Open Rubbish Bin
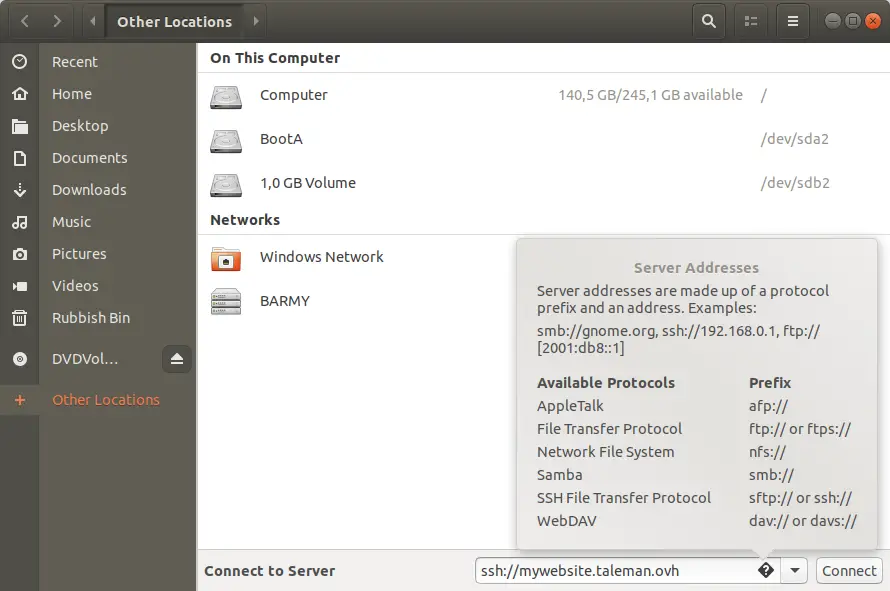 (x=91, y=318)
